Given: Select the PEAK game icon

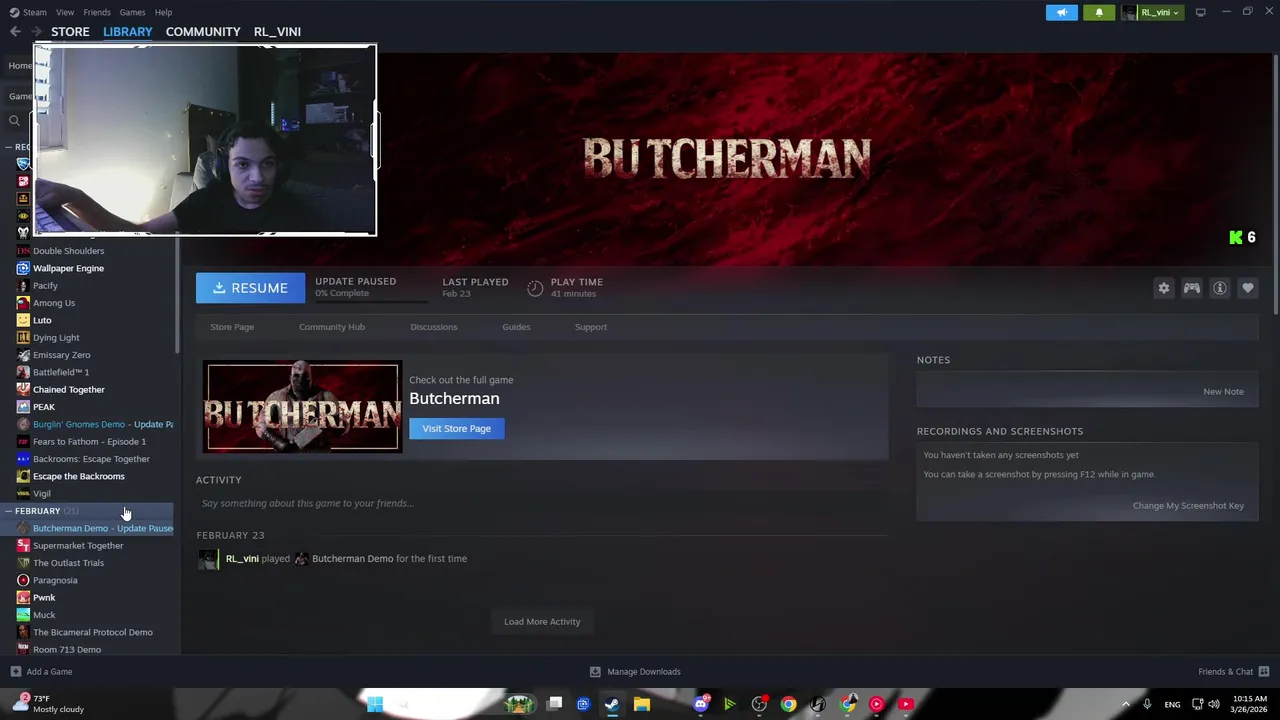Looking at the screenshot, I should click(x=23, y=407).
